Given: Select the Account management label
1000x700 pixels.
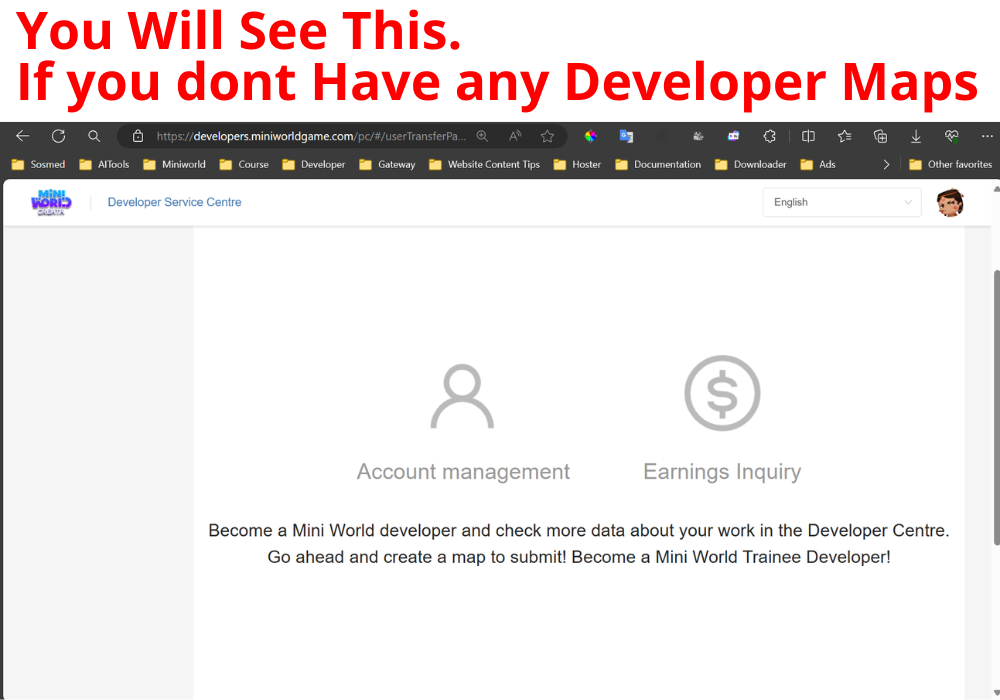Looking at the screenshot, I should point(463,472).
